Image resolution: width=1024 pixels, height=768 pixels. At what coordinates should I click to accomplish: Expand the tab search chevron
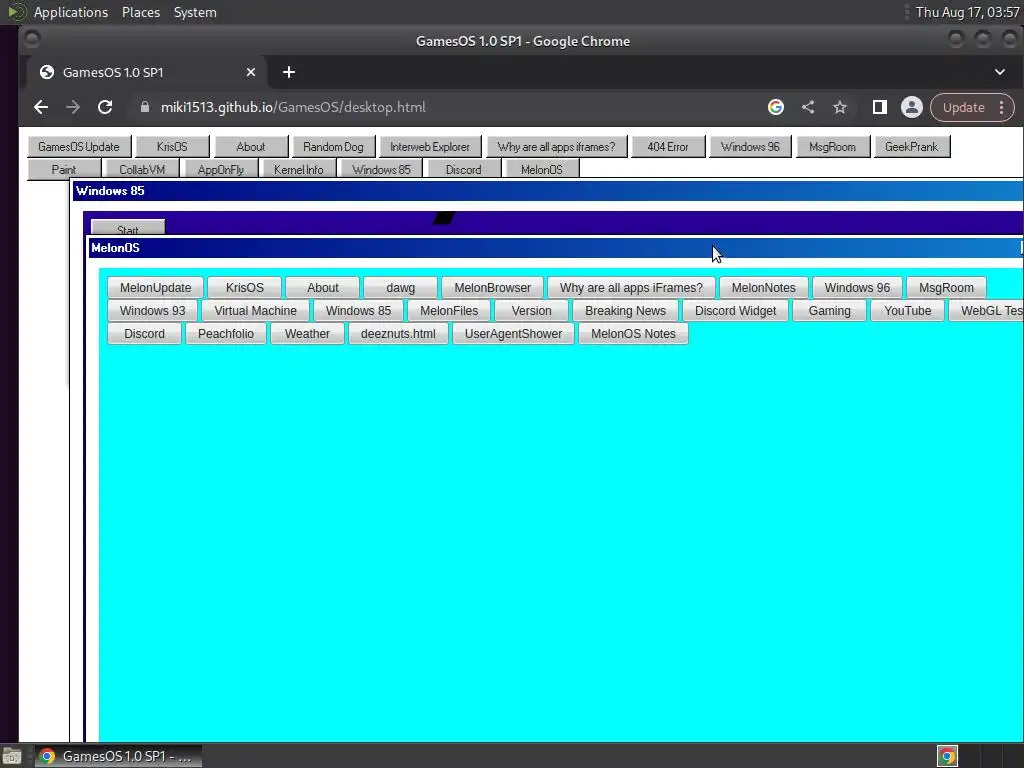click(1000, 72)
